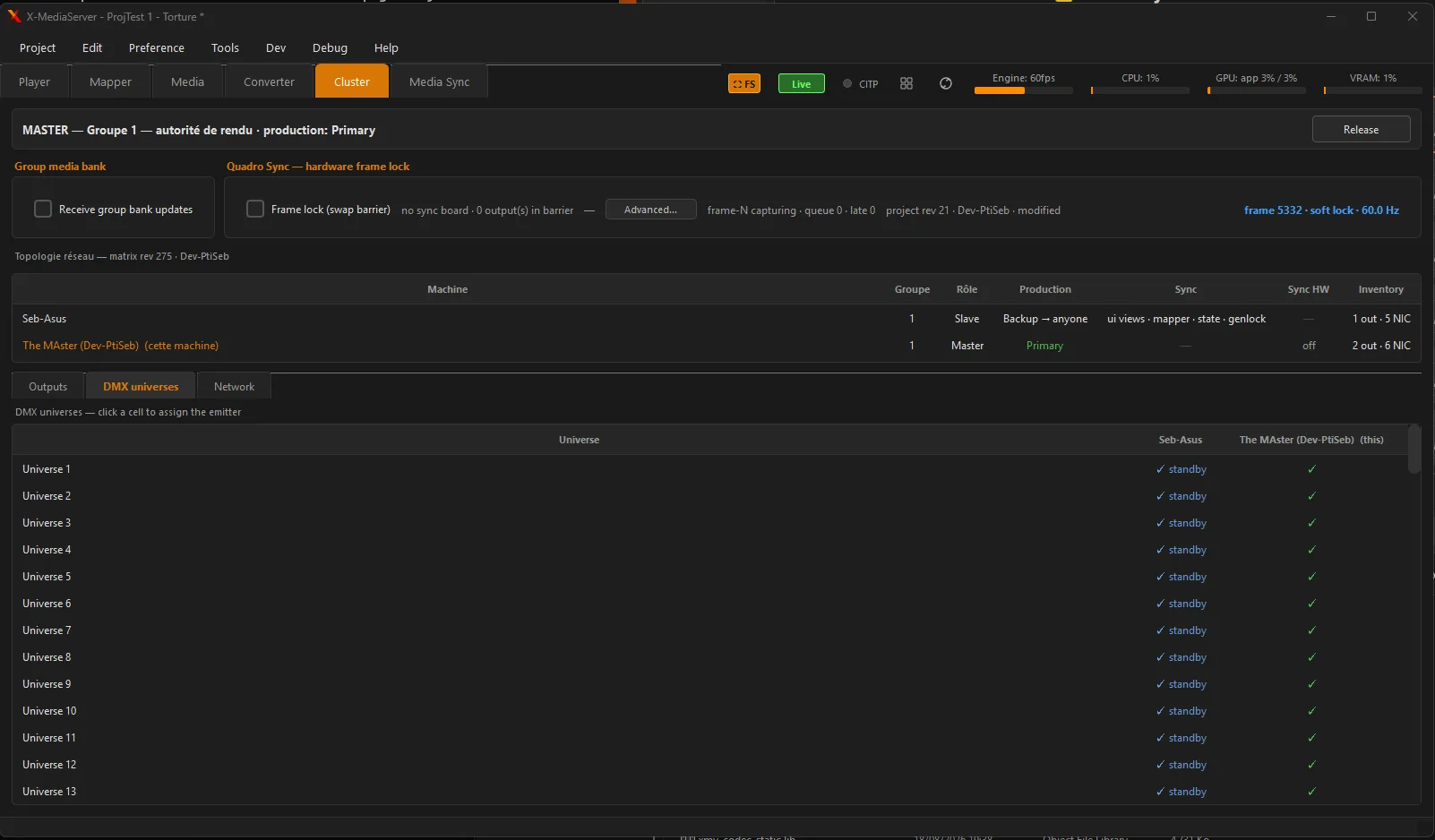Click Seb-Asus standby cell for Universe 9

[x=1182, y=684]
